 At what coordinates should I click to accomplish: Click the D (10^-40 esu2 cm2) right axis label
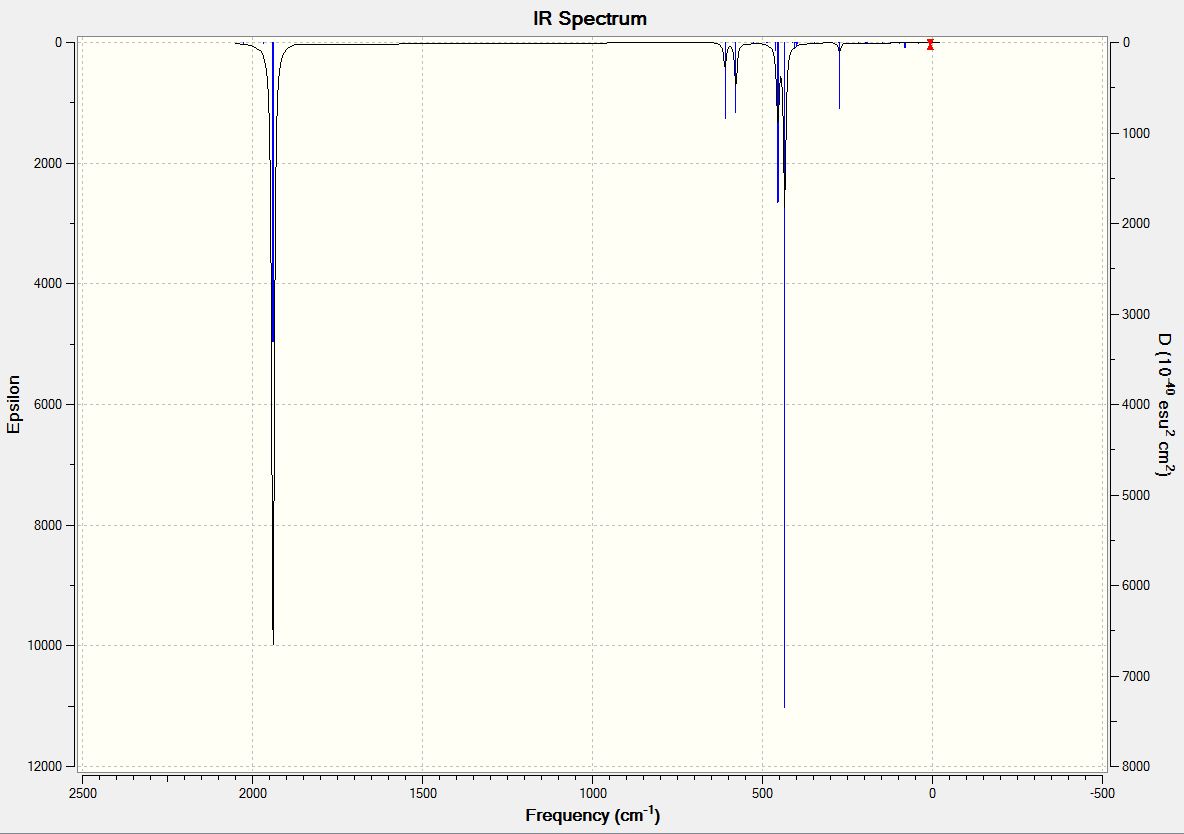[x=1165, y=404]
